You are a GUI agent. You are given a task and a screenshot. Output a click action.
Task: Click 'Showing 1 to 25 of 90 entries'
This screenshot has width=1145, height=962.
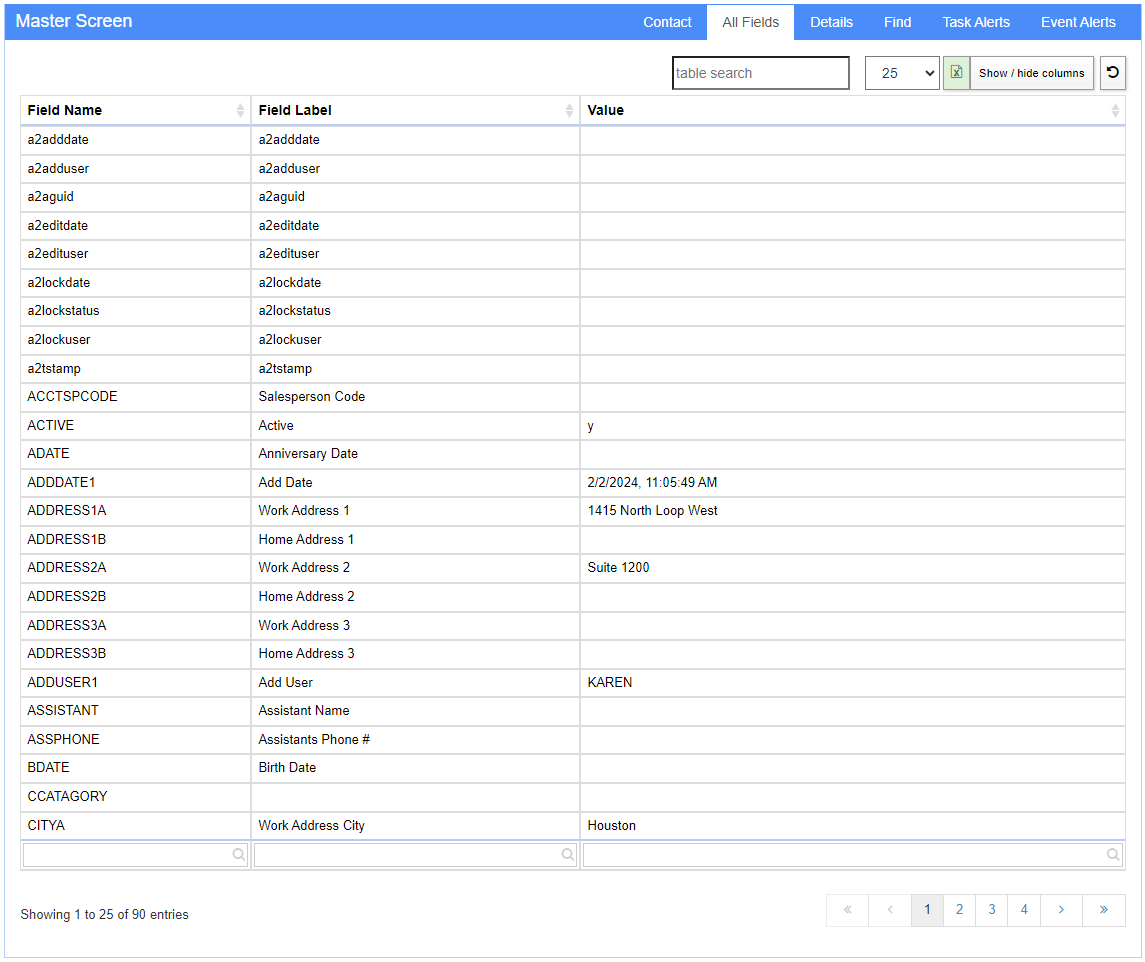pos(104,915)
